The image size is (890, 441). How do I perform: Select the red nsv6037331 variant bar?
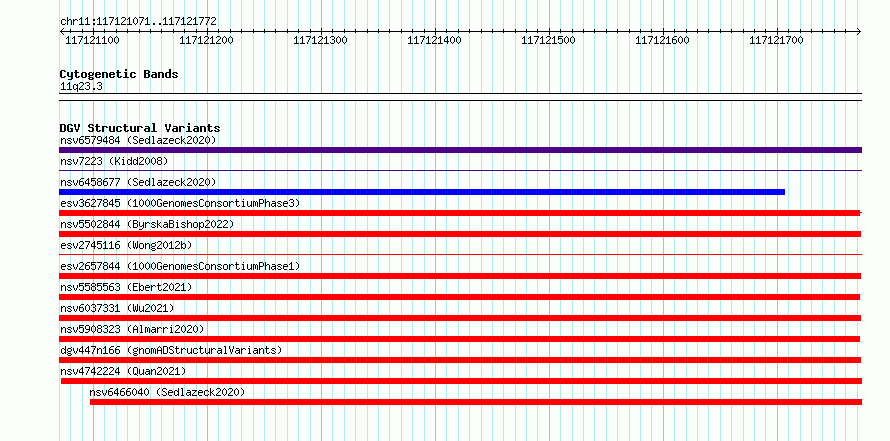pyautogui.click(x=460, y=318)
